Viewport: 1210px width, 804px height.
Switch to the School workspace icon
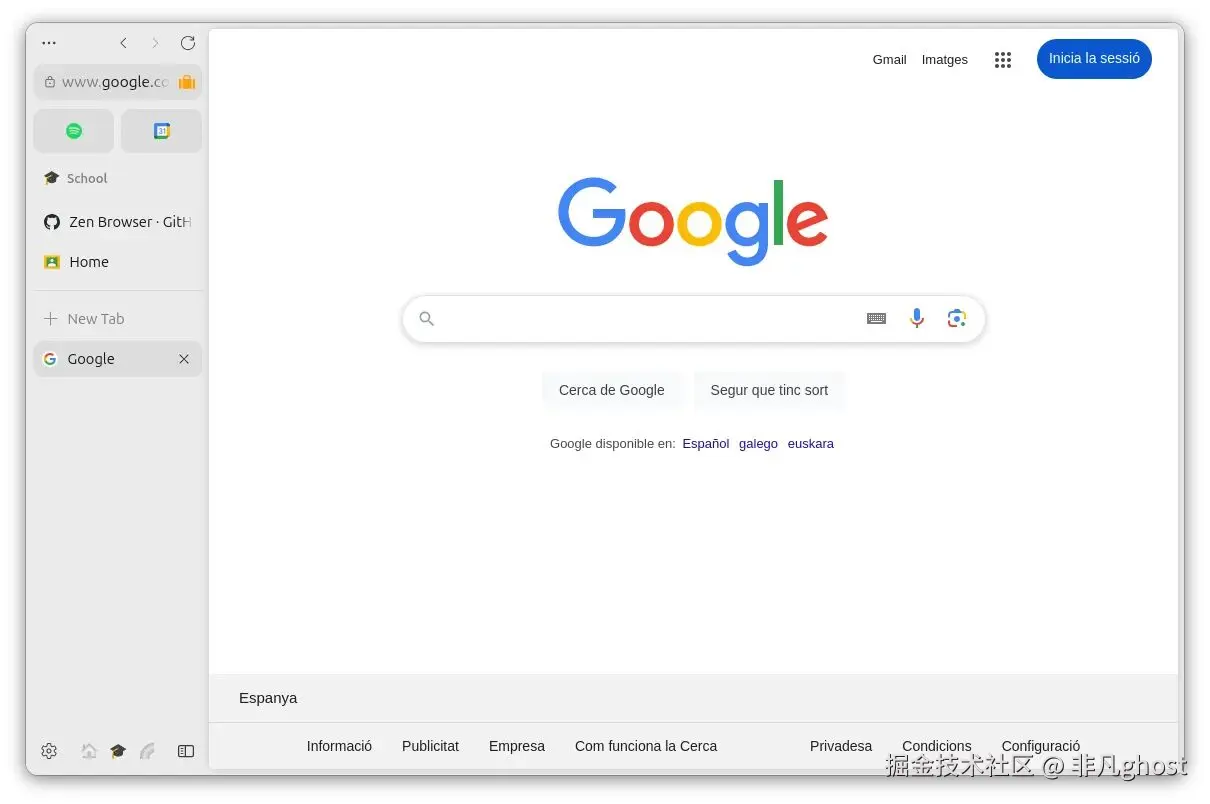tap(118, 751)
